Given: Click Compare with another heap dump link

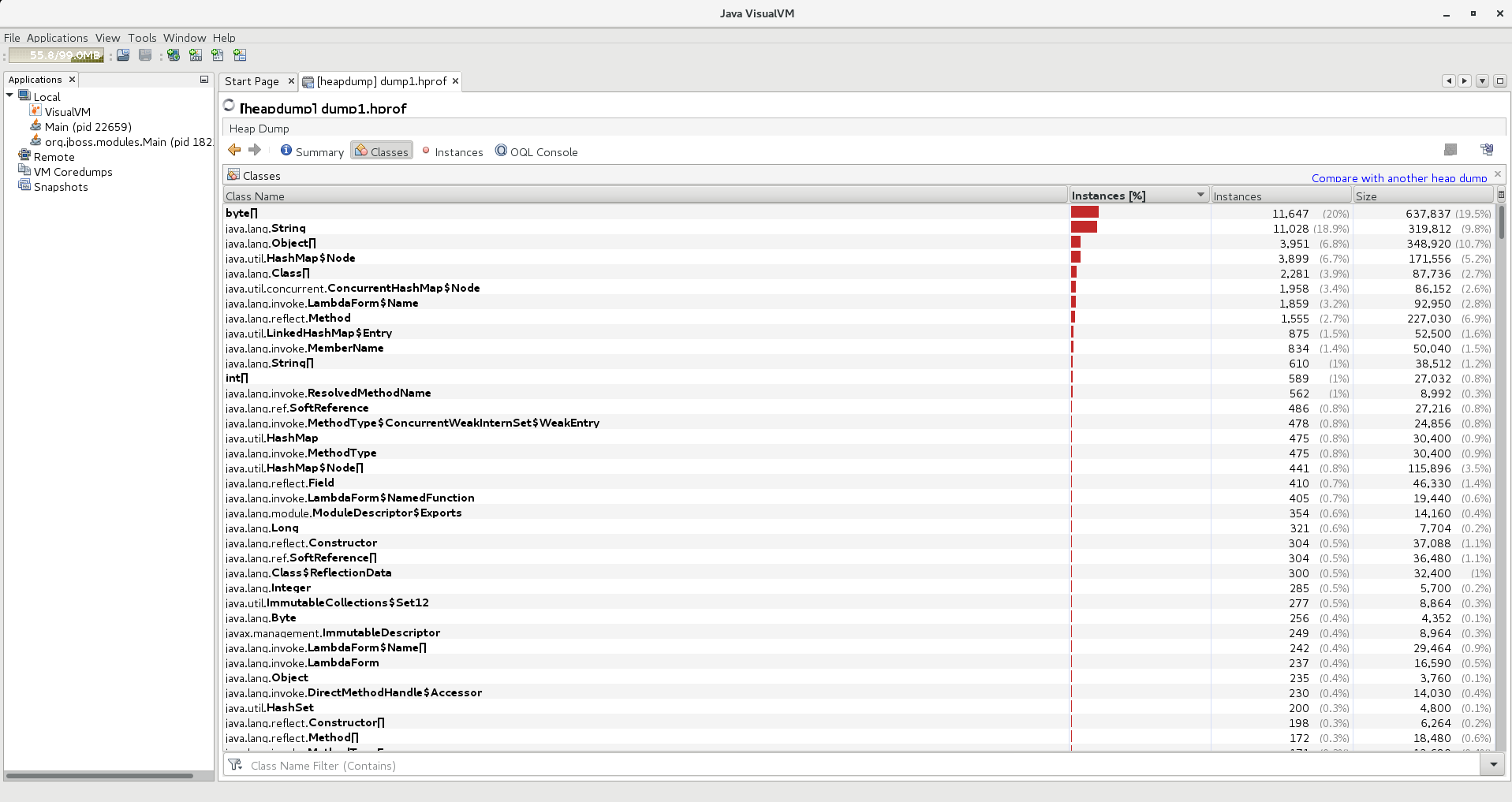Looking at the screenshot, I should click(x=1398, y=178).
